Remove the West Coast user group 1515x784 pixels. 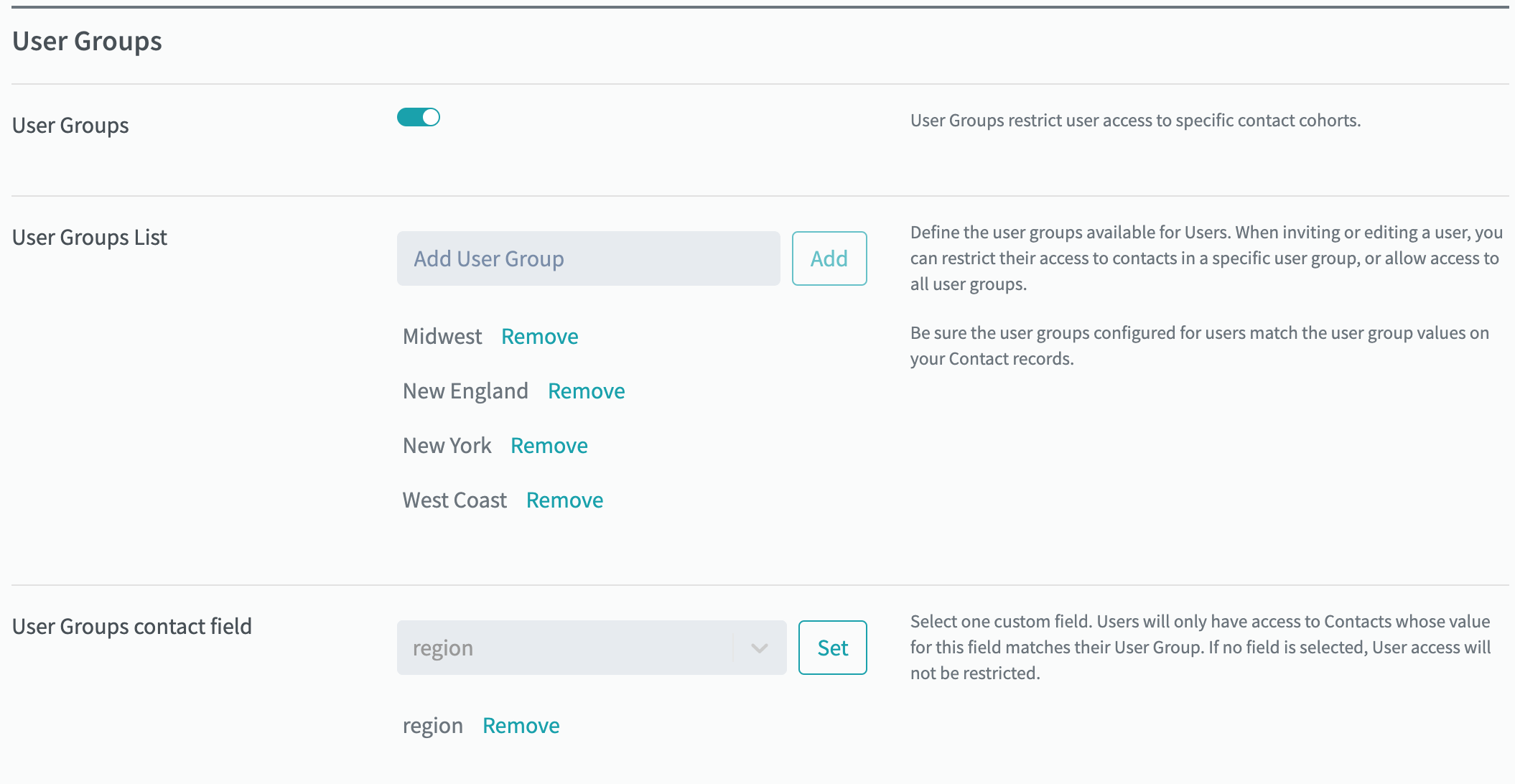pyautogui.click(x=564, y=500)
